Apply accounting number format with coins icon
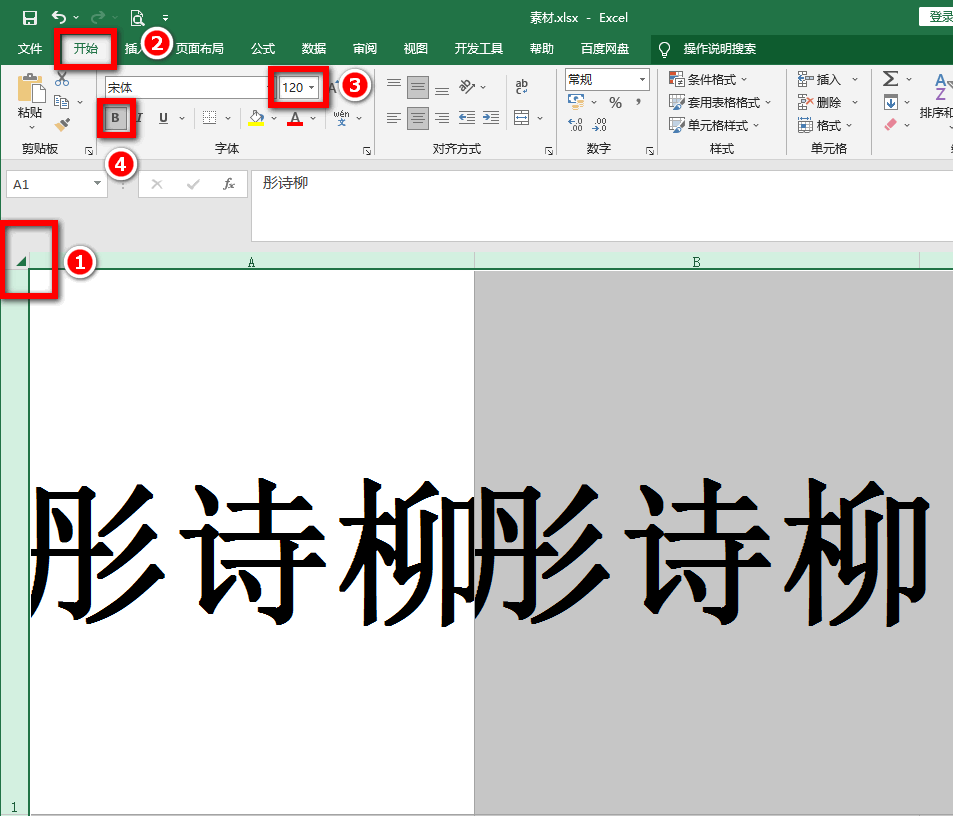 (x=576, y=101)
